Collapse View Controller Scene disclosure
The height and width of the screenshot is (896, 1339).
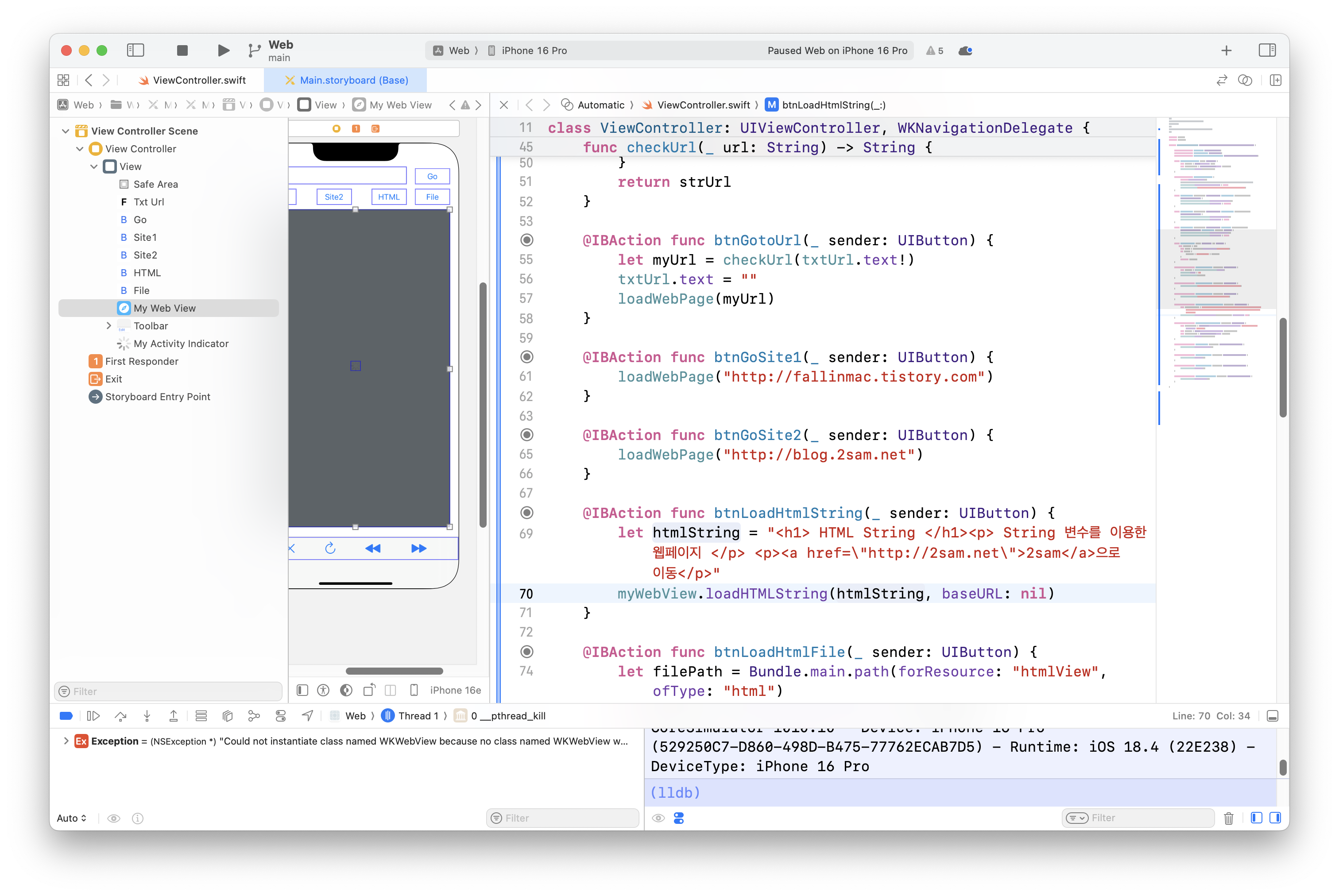click(x=66, y=131)
